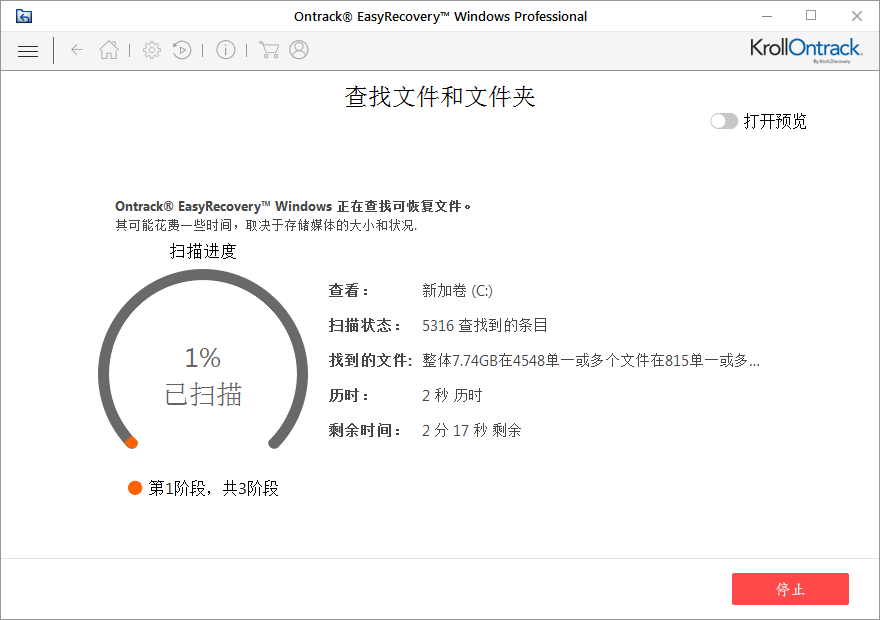Open the scan history icon
Image resolution: width=880 pixels, height=620 pixels.
coord(182,49)
